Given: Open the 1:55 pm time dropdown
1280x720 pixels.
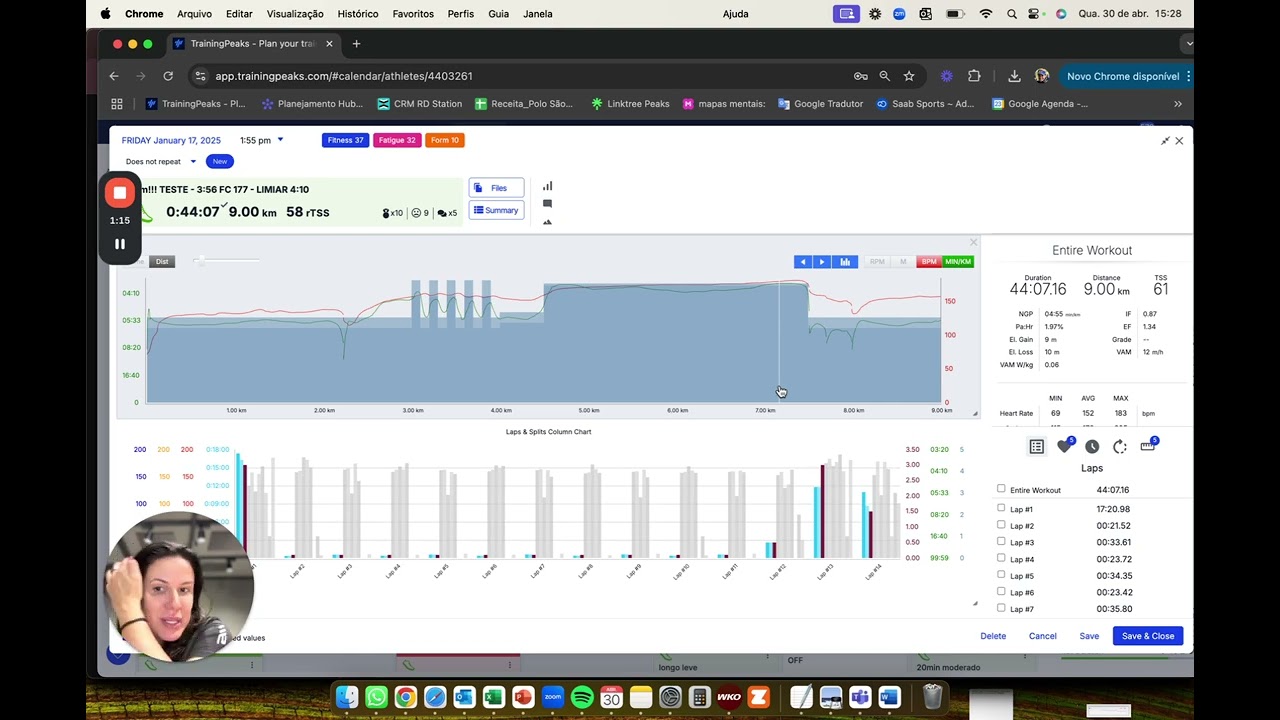Looking at the screenshot, I should click(262, 140).
